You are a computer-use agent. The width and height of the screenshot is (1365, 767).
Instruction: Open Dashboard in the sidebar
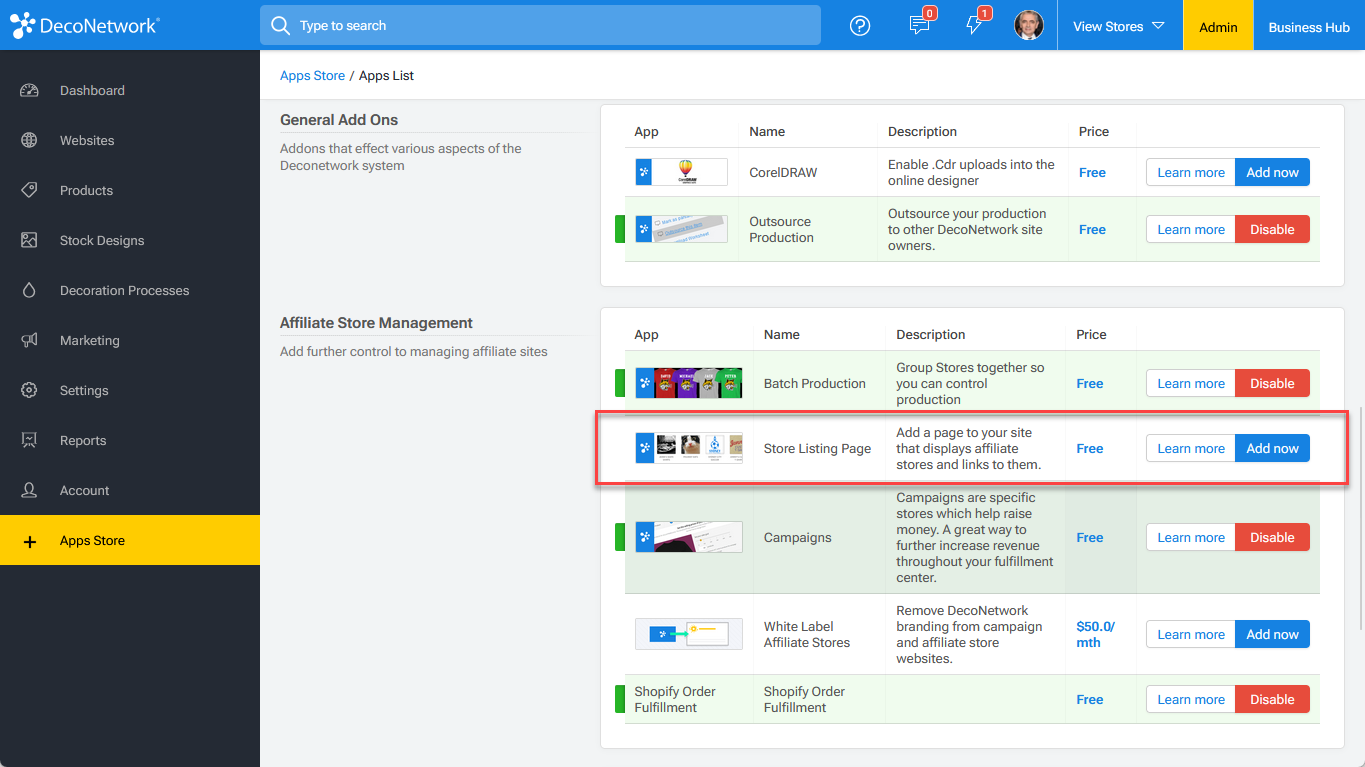click(130, 90)
